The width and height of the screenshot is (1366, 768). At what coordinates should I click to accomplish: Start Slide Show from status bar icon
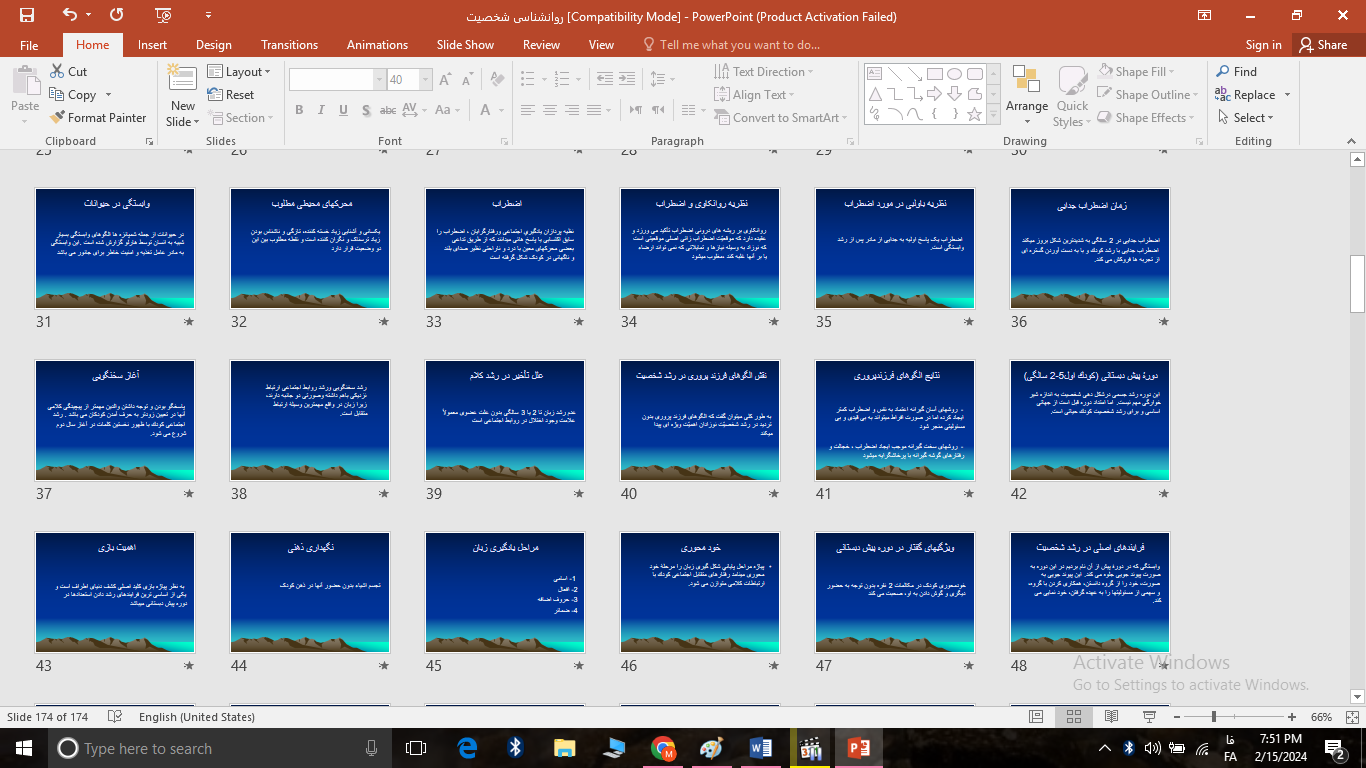tap(1148, 717)
